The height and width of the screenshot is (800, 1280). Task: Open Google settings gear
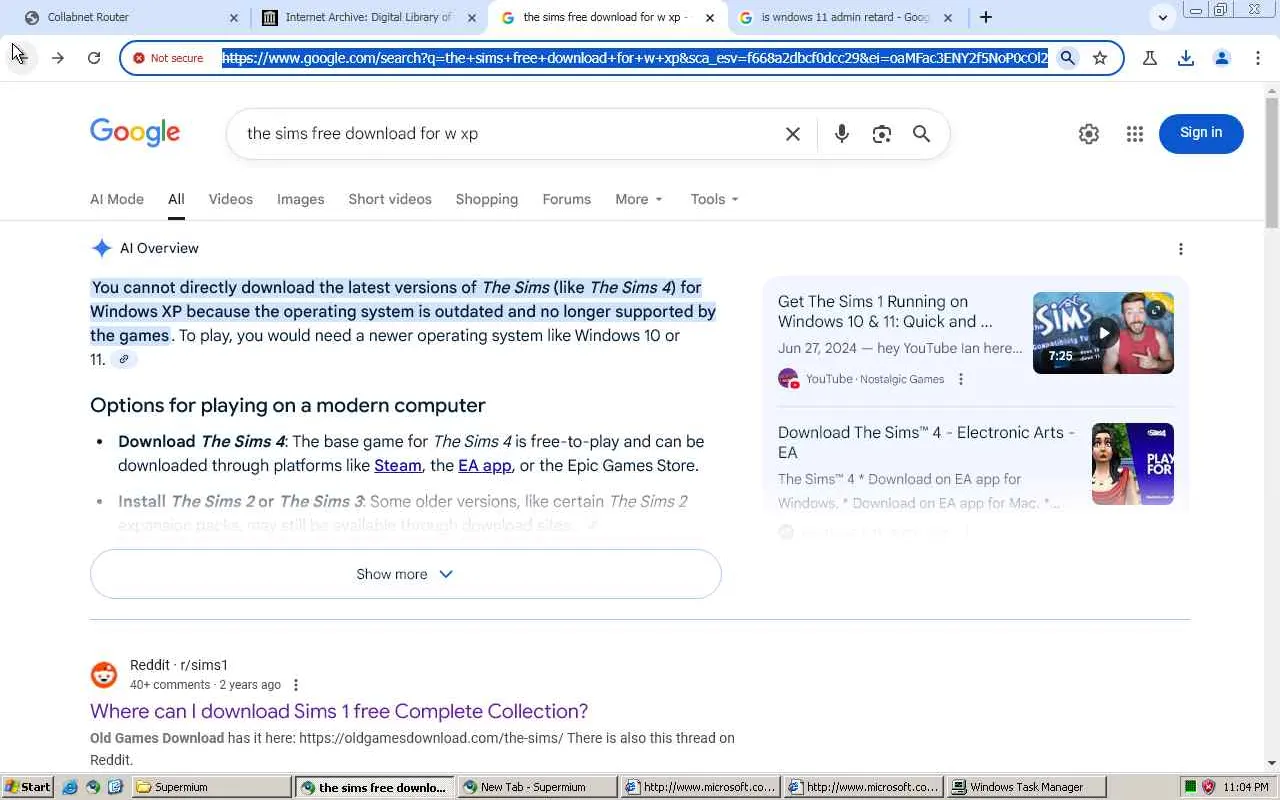point(1089,134)
